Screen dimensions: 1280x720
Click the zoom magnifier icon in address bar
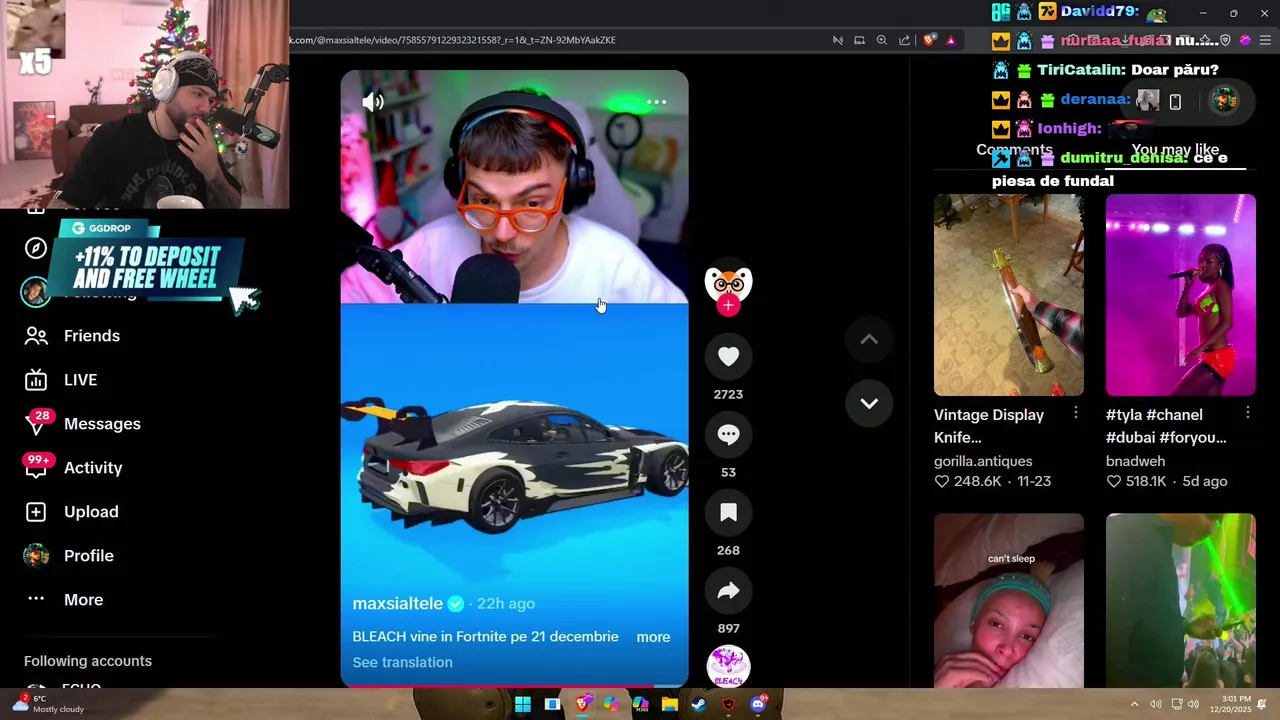coord(882,40)
